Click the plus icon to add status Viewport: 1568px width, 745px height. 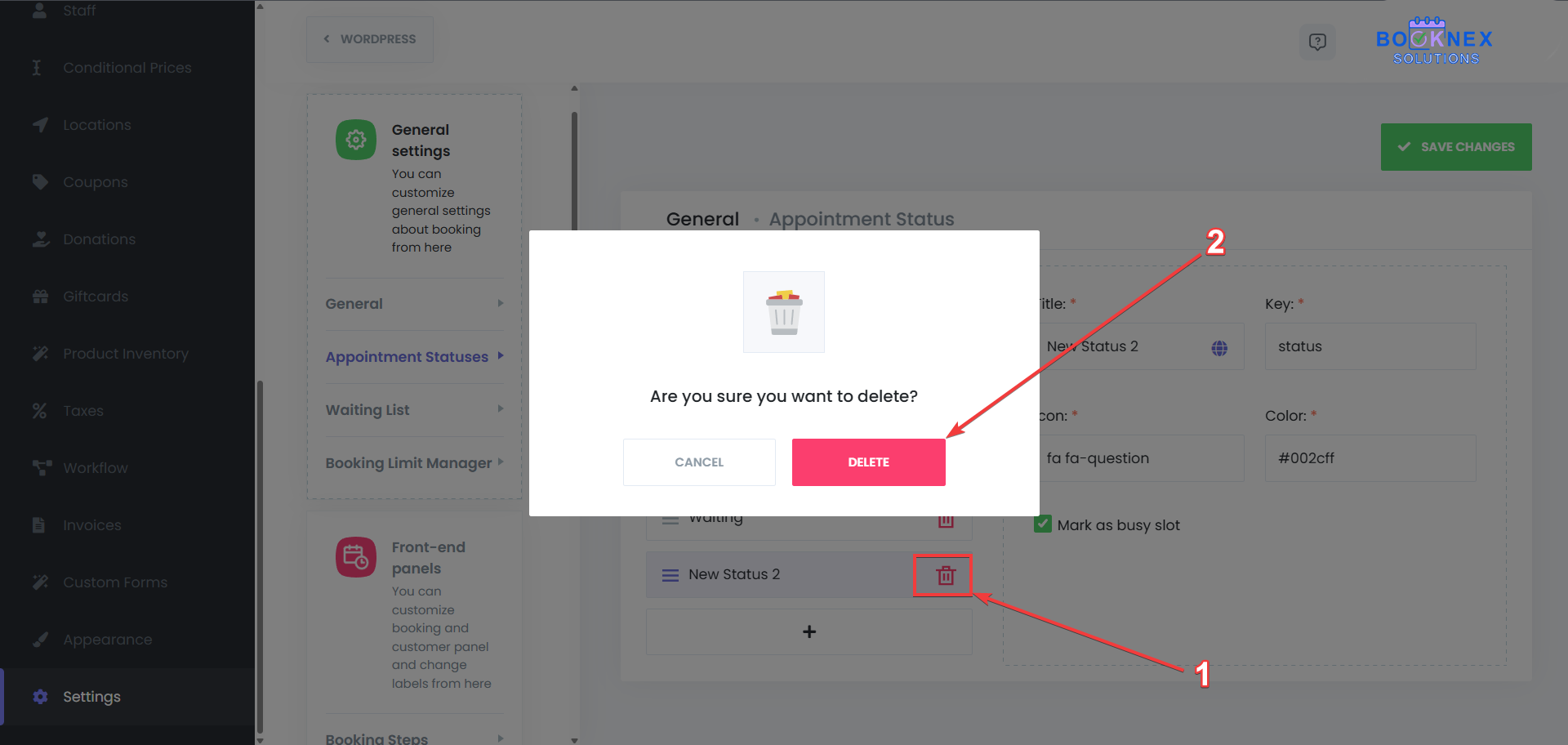808,631
